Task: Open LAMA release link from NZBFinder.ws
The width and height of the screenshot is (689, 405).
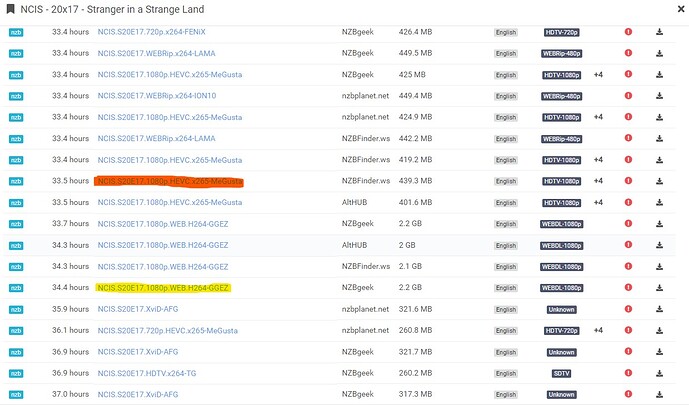Action: [x=156, y=138]
